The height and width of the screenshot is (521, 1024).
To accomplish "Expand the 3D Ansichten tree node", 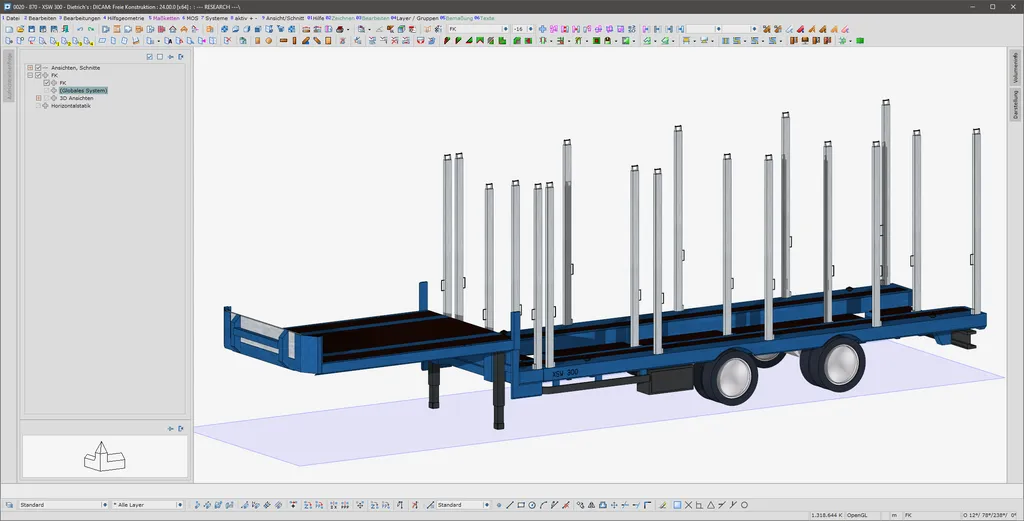I will pos(38,98).
